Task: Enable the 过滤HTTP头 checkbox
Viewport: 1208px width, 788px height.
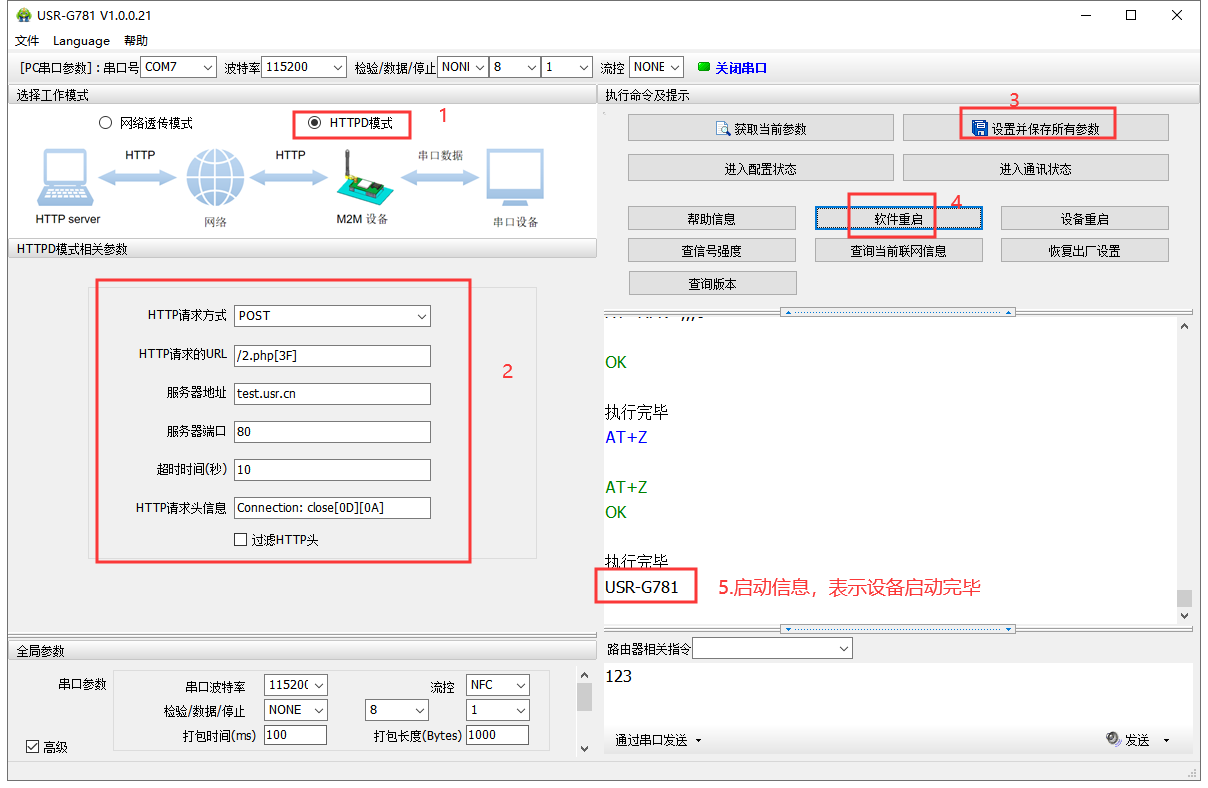Action: pyautogui.click(x=240, y=540)
